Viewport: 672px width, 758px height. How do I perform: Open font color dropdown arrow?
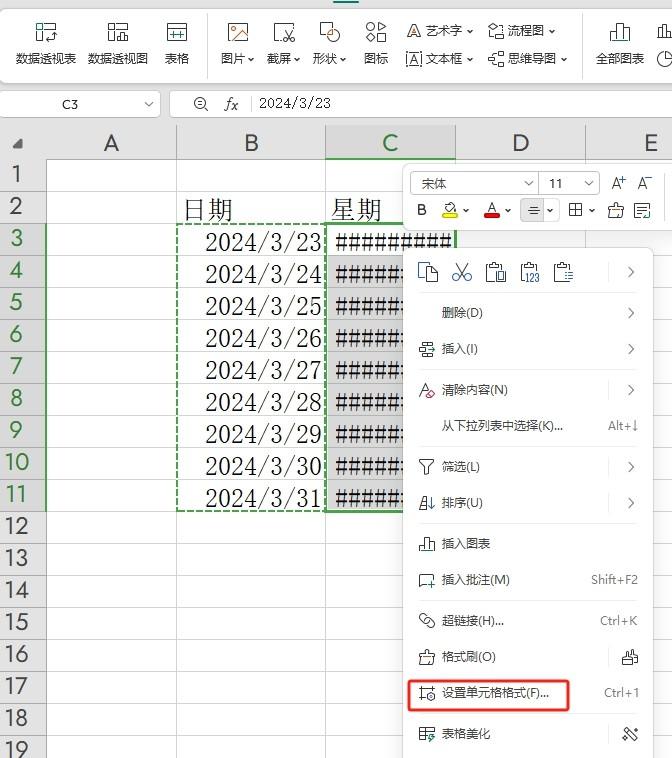(508, 211)
